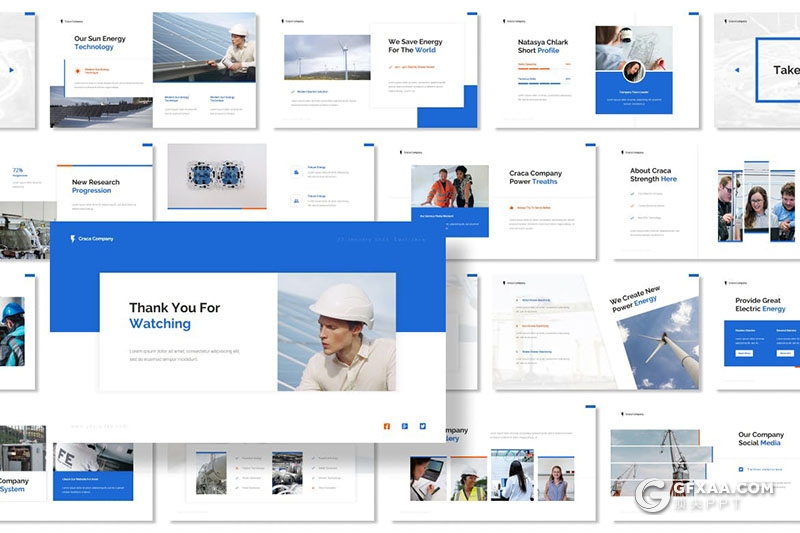
Task: Click the Twitter icon on Thank You slide
Action: [x=422, y=426]
